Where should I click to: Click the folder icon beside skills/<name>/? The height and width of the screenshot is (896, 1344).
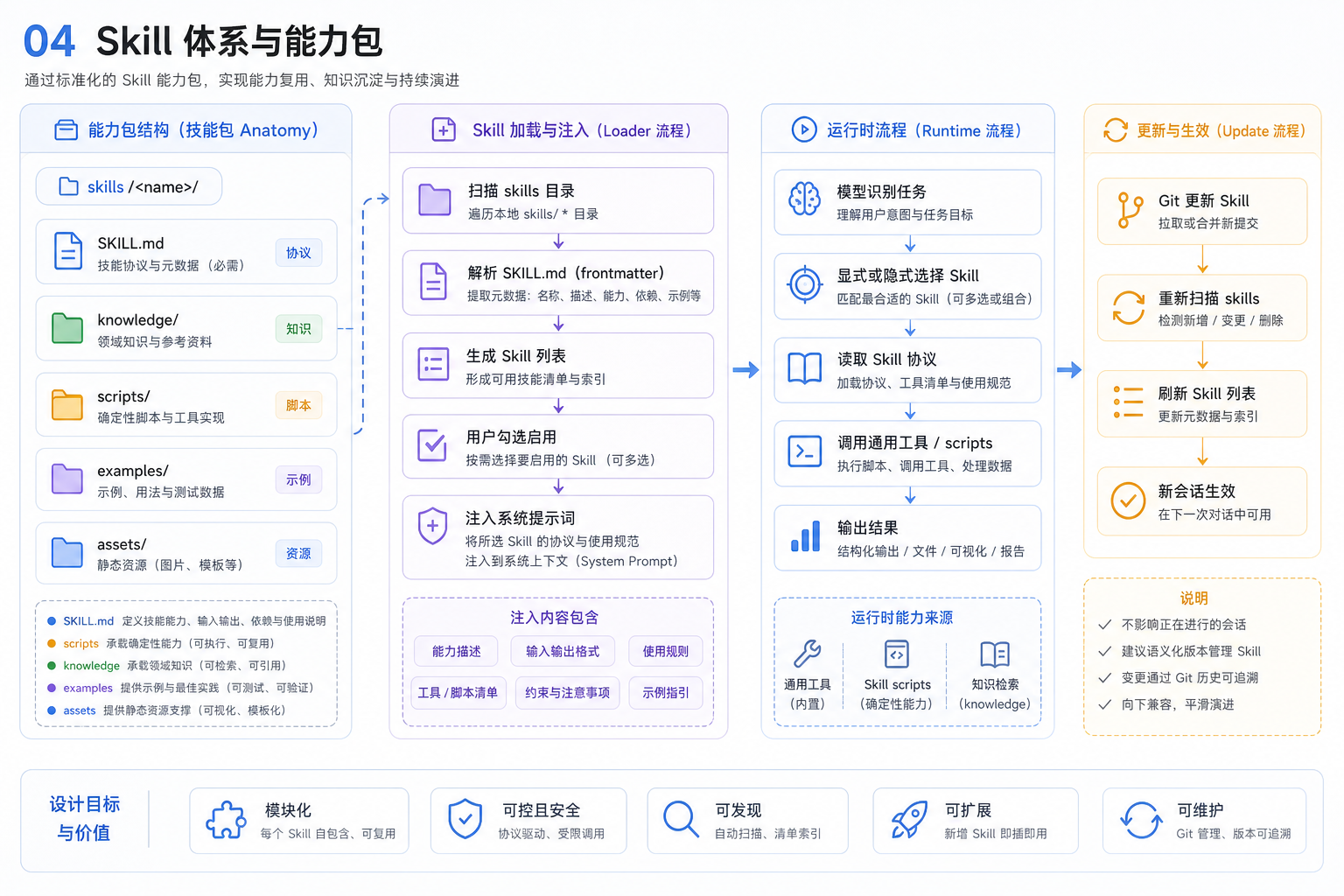68,186
